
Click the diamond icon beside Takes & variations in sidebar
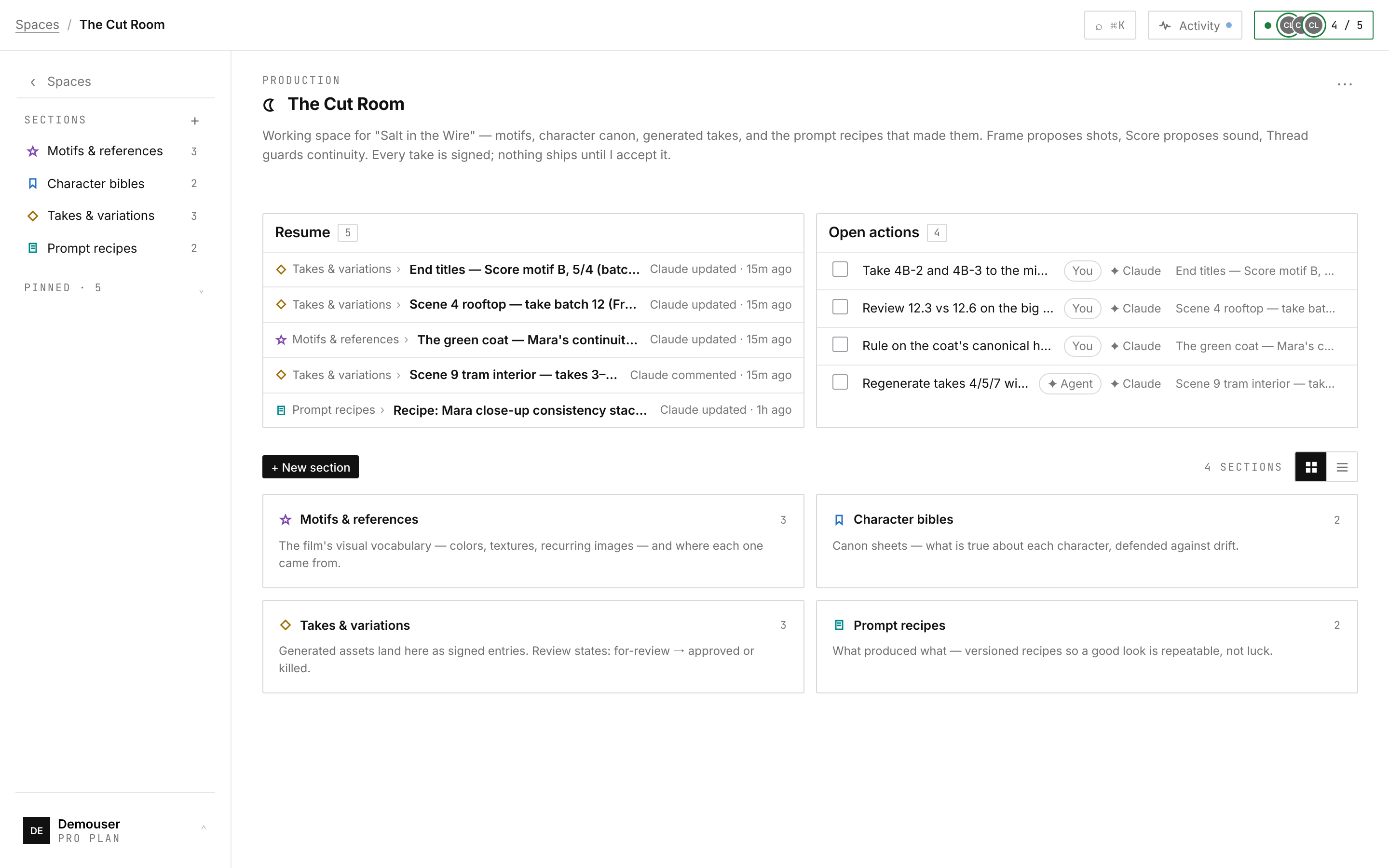pos(33,216)
